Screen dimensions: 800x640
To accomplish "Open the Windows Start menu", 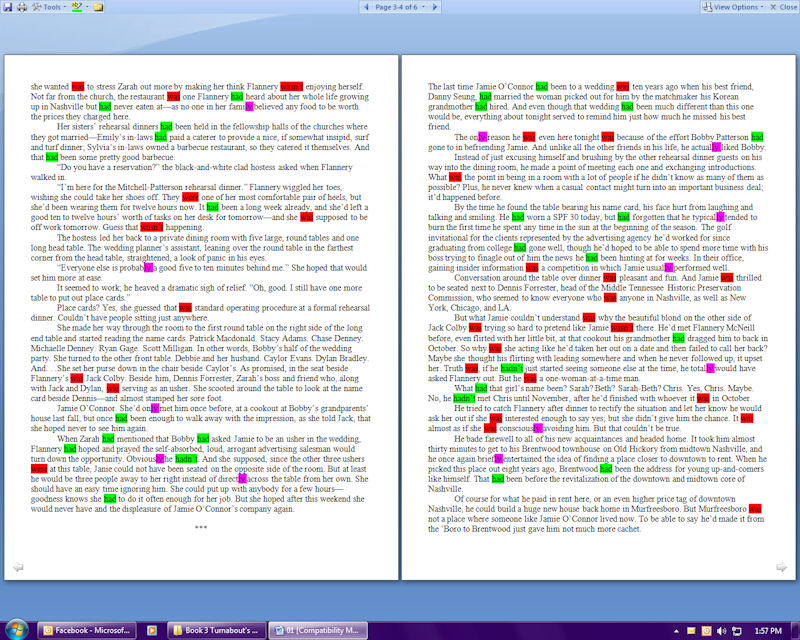I will [x=15, y=630].
